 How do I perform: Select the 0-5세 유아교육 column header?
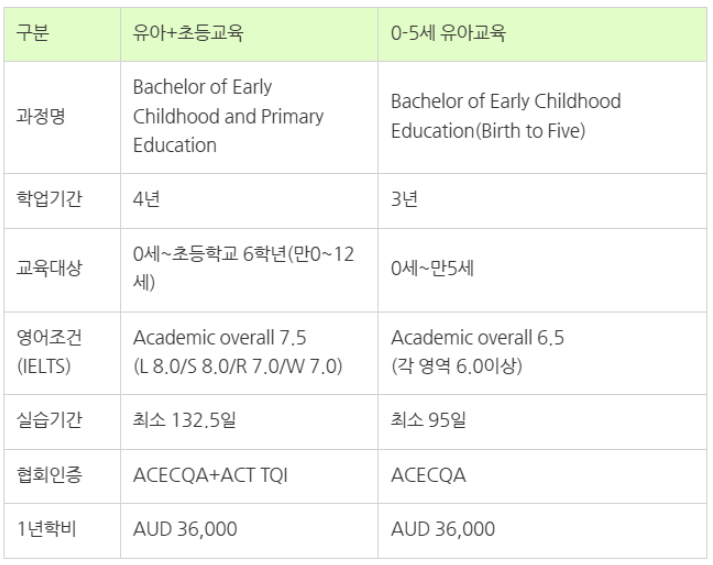click(542, 34)
